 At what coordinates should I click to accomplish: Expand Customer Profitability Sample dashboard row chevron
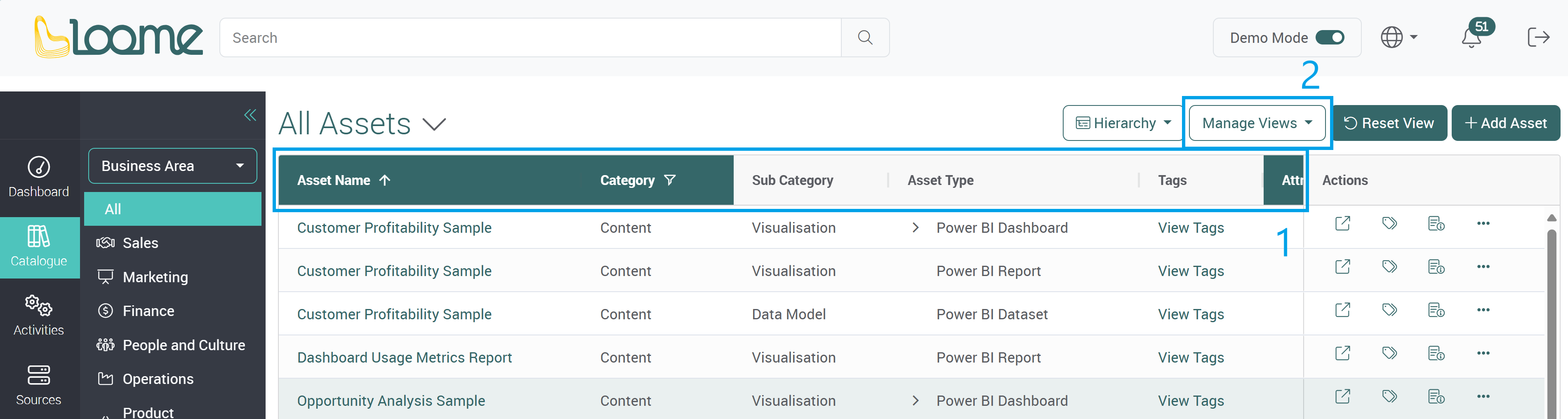pos(915,228)
